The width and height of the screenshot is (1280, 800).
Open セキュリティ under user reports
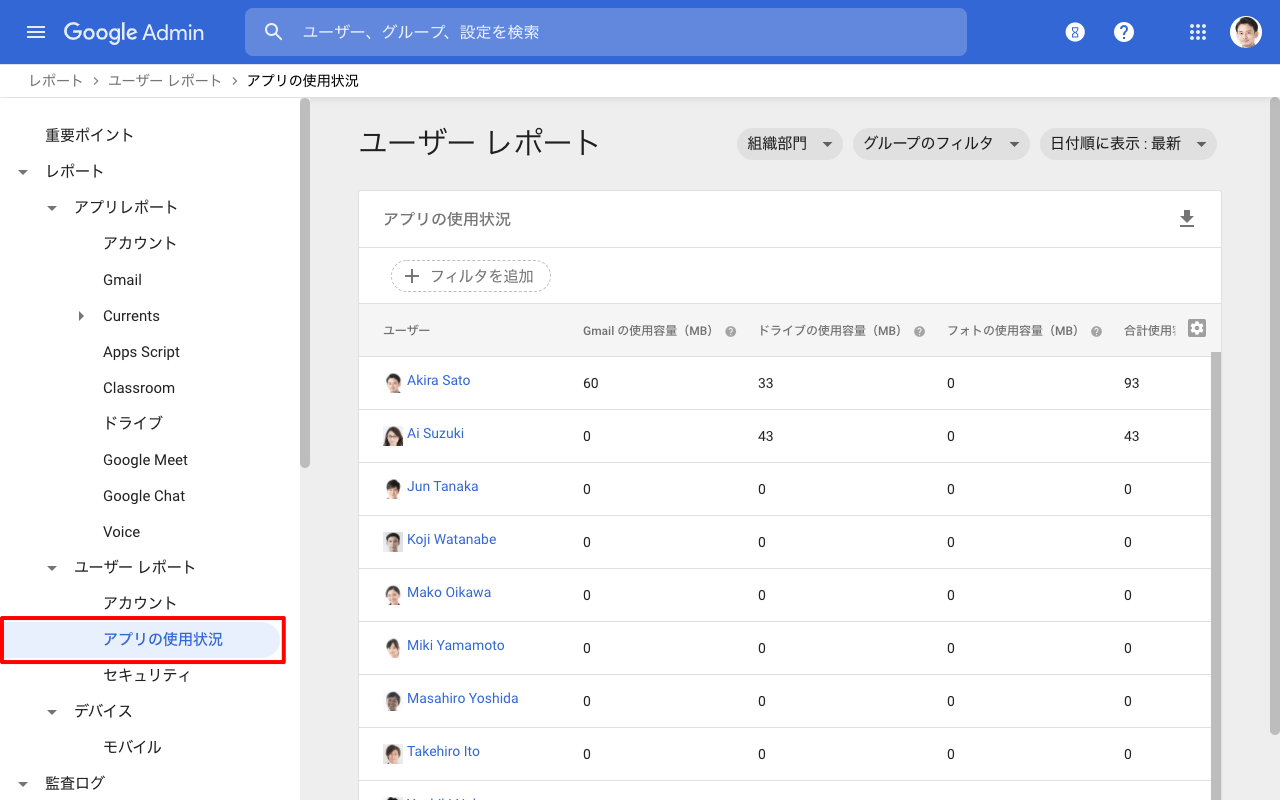(146, 675)
